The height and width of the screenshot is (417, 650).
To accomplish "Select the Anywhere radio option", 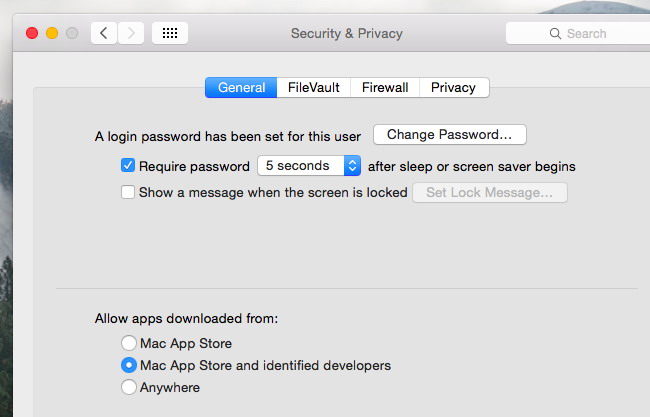I will 129,387.
